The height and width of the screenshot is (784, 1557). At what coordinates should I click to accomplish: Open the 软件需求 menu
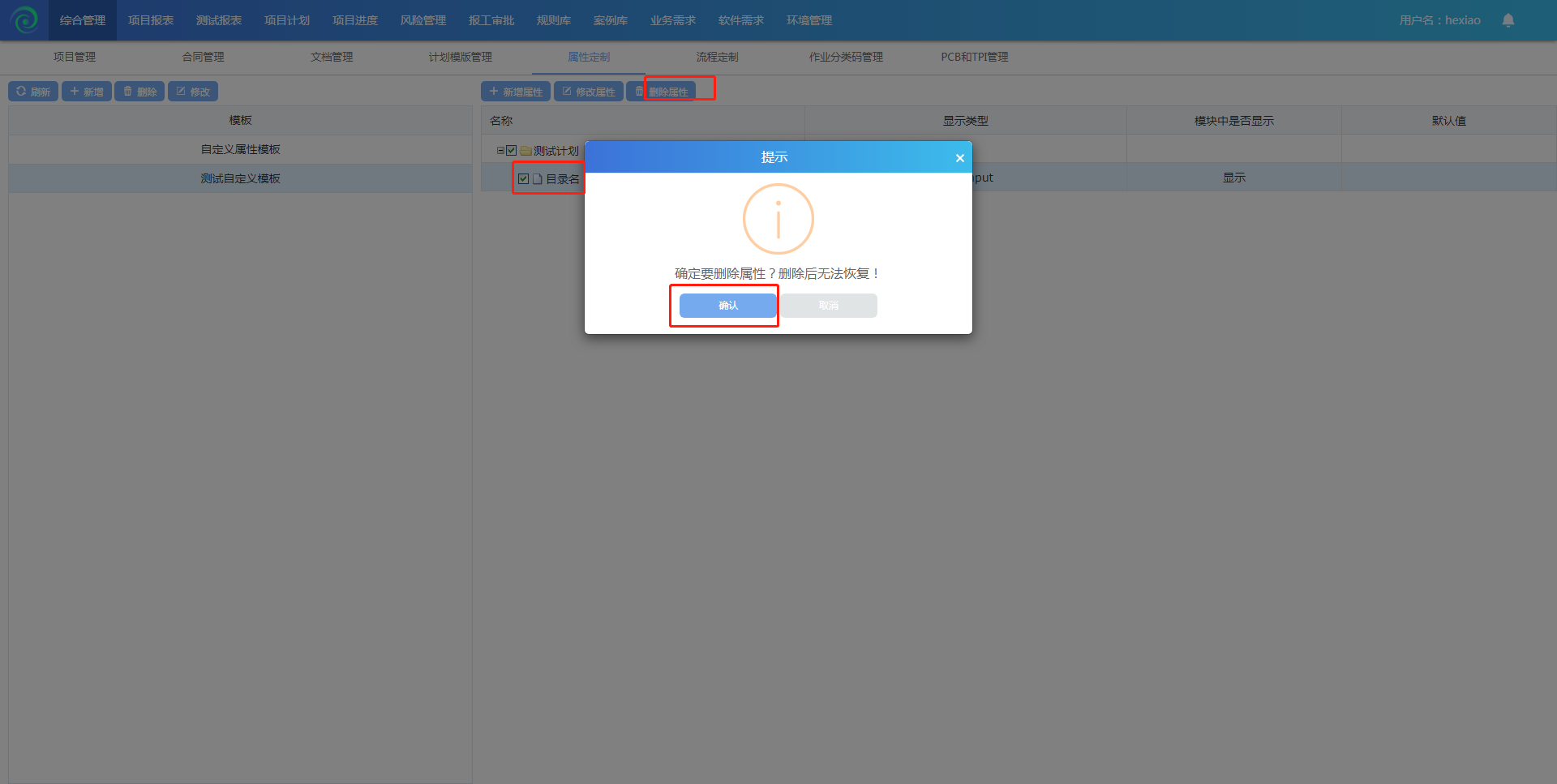(741, 20)
